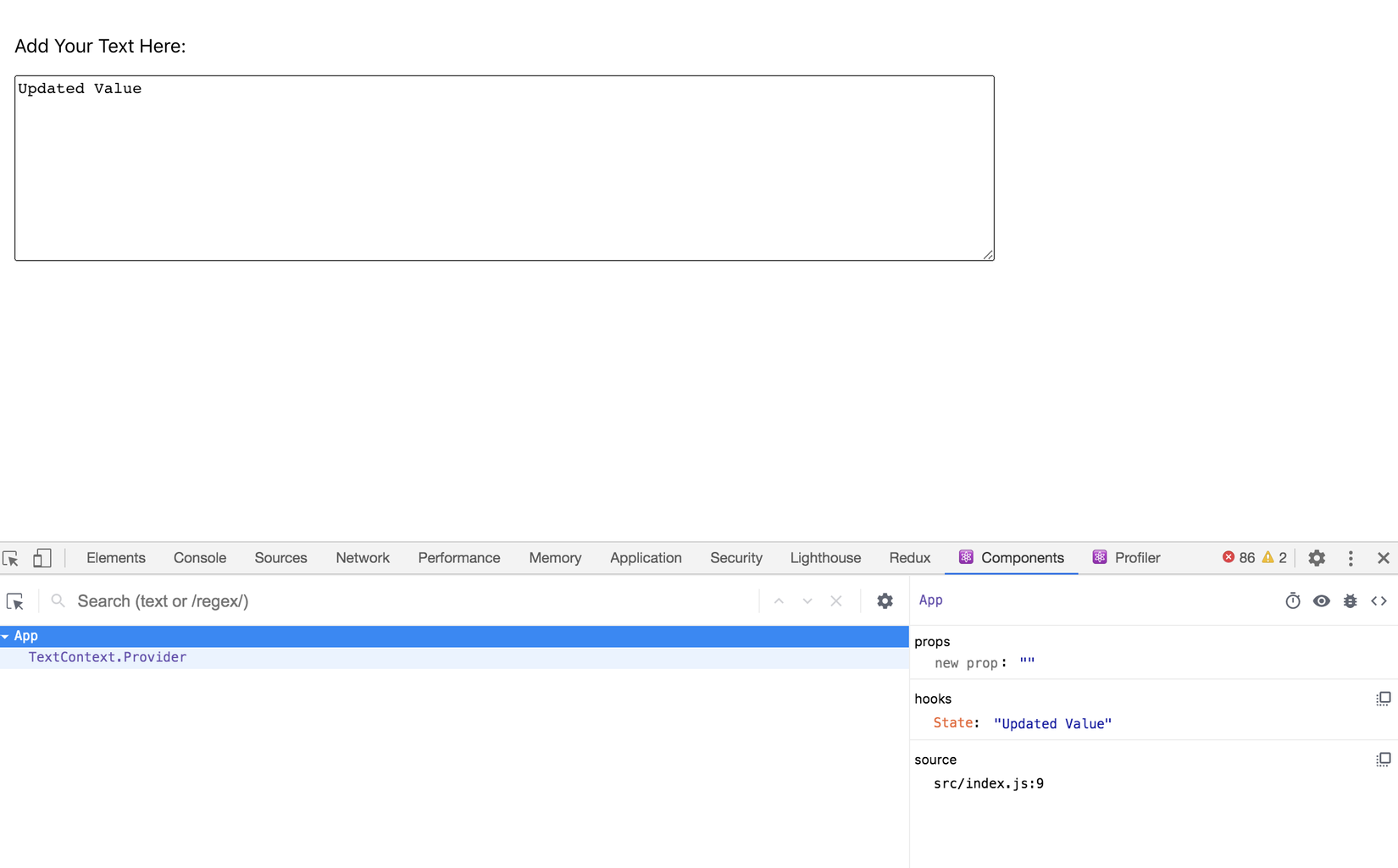Inspect matching DOM element eye icon

1321,601
